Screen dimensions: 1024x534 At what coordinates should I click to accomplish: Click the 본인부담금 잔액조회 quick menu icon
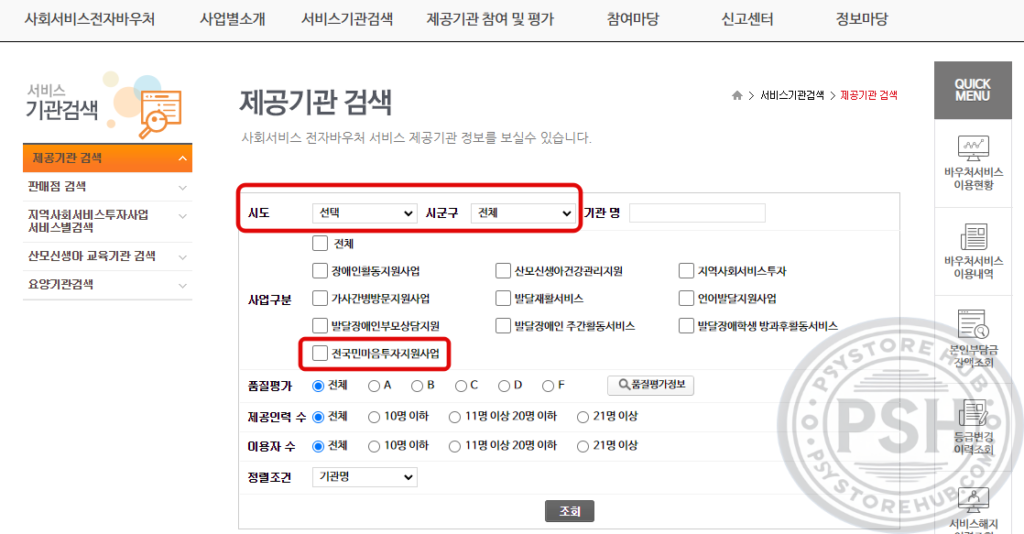(x=973, y=324)
